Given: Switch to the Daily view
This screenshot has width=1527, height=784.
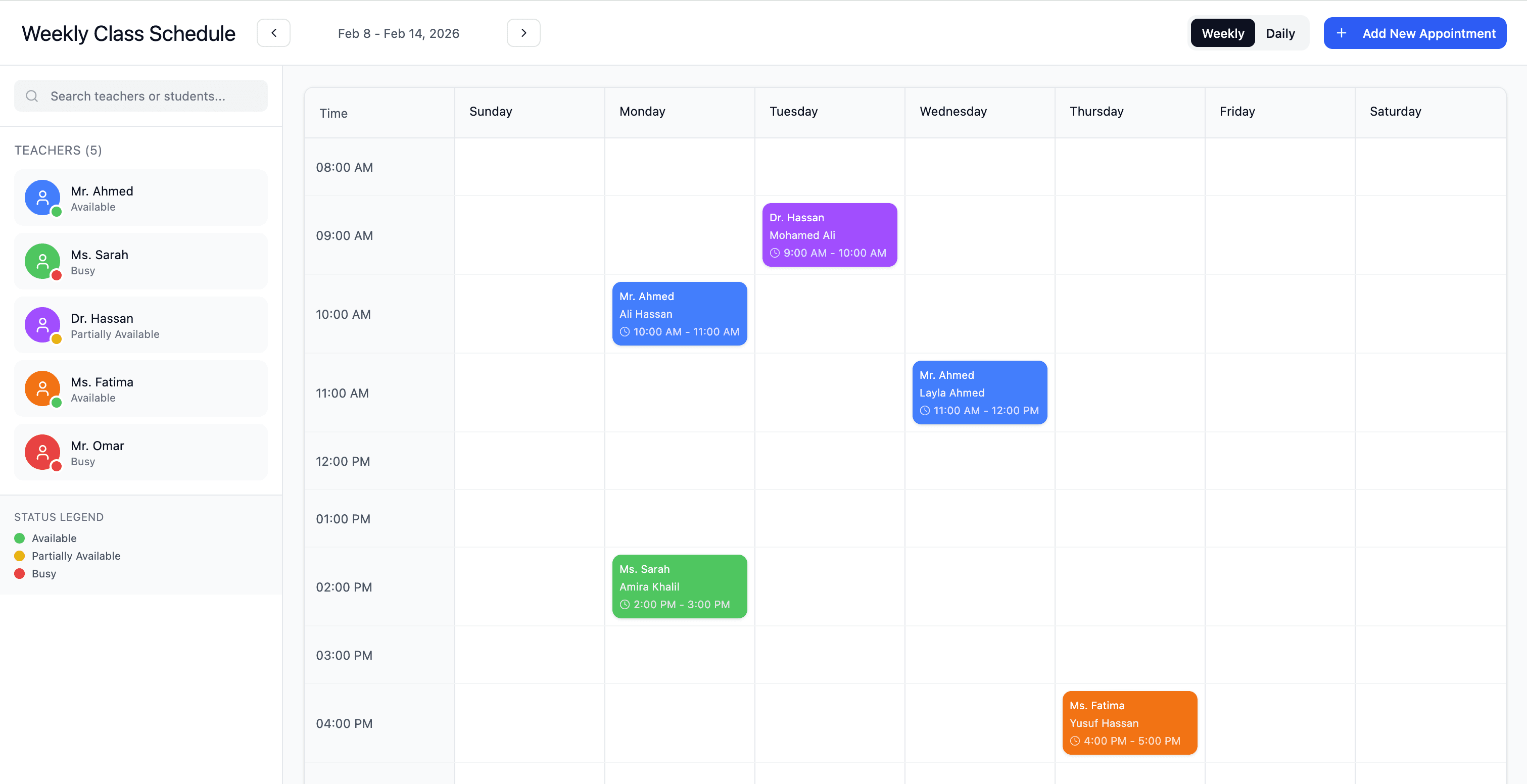Looking at the screenshot, I should 1280,33.
